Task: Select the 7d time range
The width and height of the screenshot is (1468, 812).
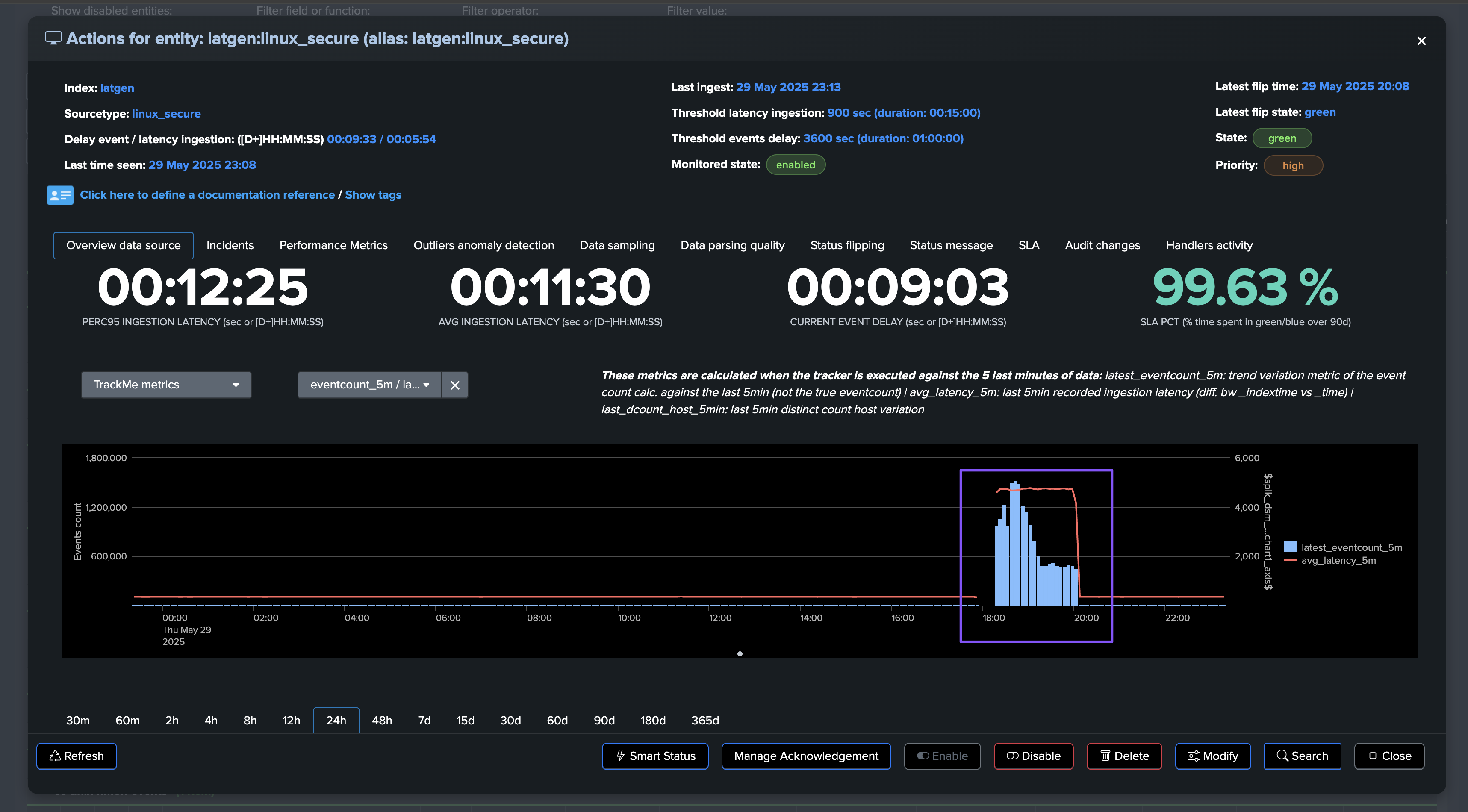Action: point(424,720)
